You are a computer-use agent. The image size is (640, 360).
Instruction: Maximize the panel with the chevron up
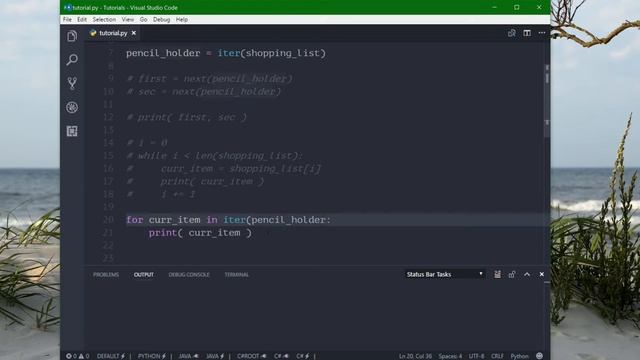(527, 274)
